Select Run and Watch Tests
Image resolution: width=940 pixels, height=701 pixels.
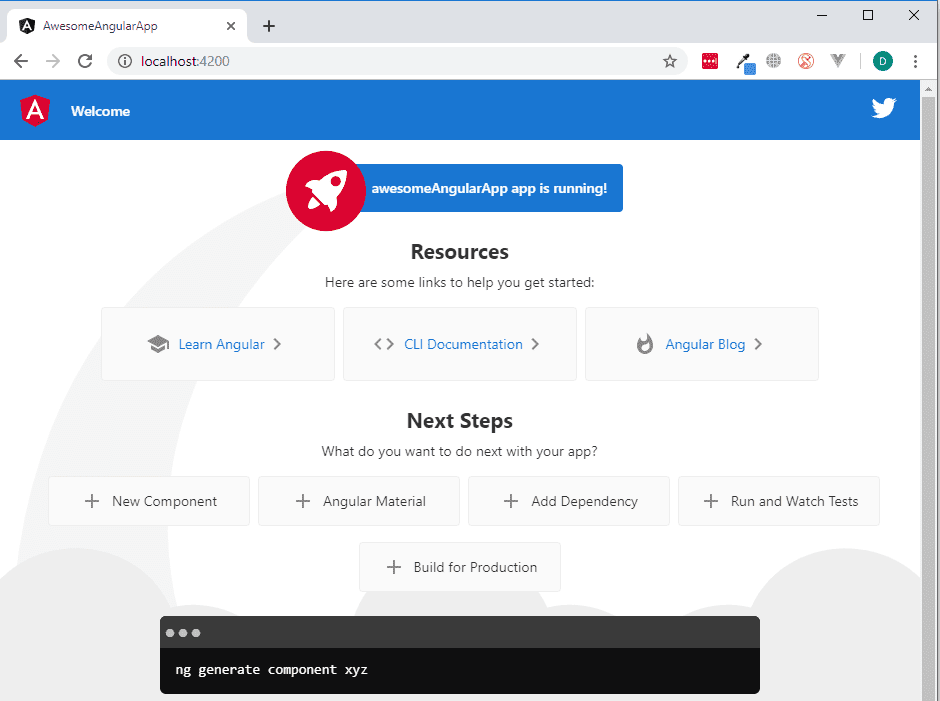pyautogui.click(x=778, y=501)
